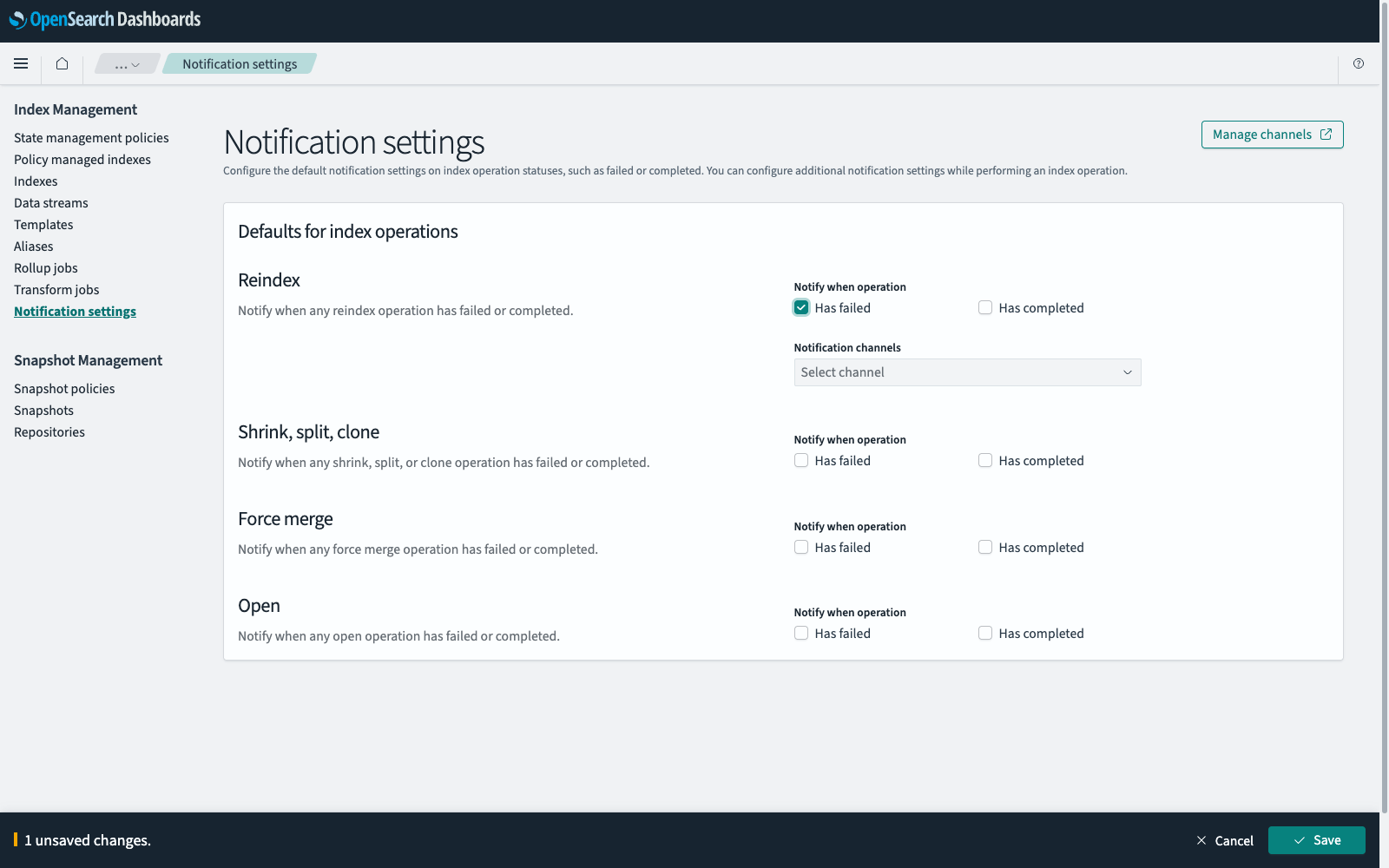
Task: Open the hamburger navigation menu
Action: click(x=21, y=63)
